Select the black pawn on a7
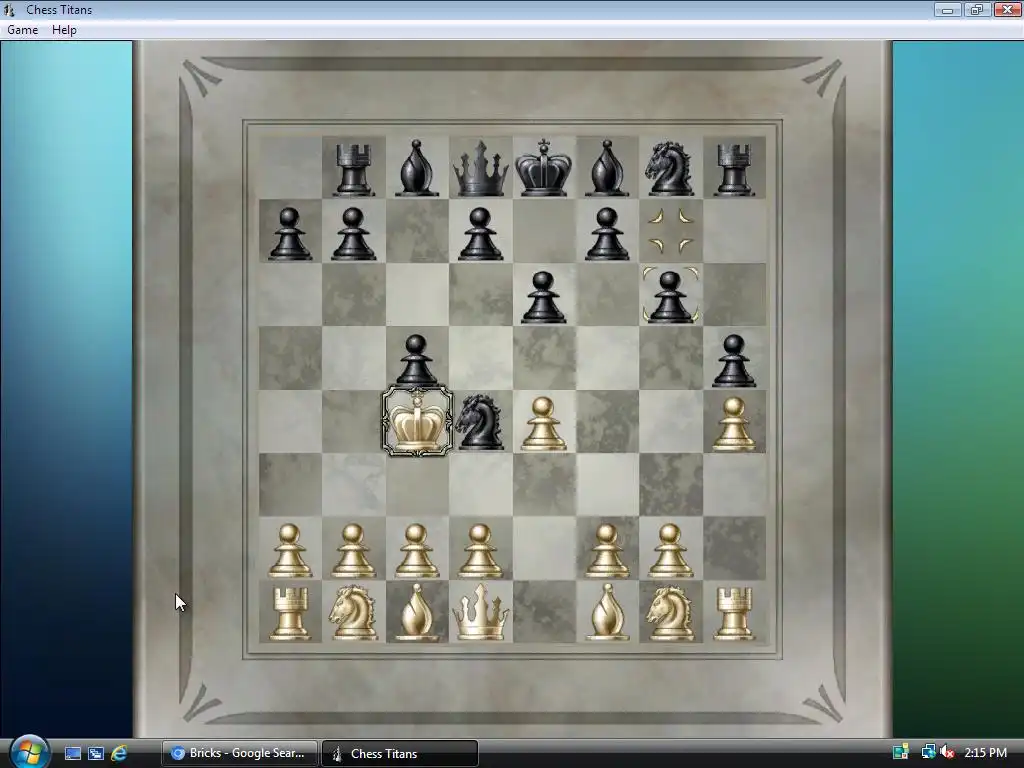 pos(290,234)
